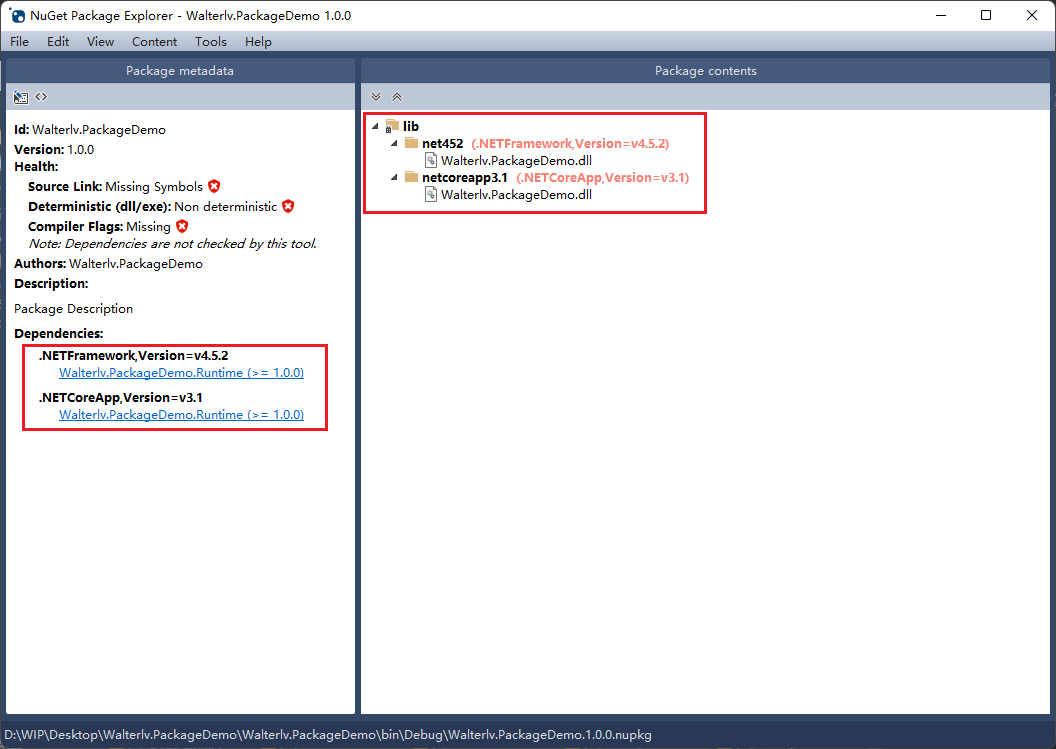The height and width of the screenshot is (749, 1056).
Task: Expand all package contents with double-down chevron
Action: point(376,96)
